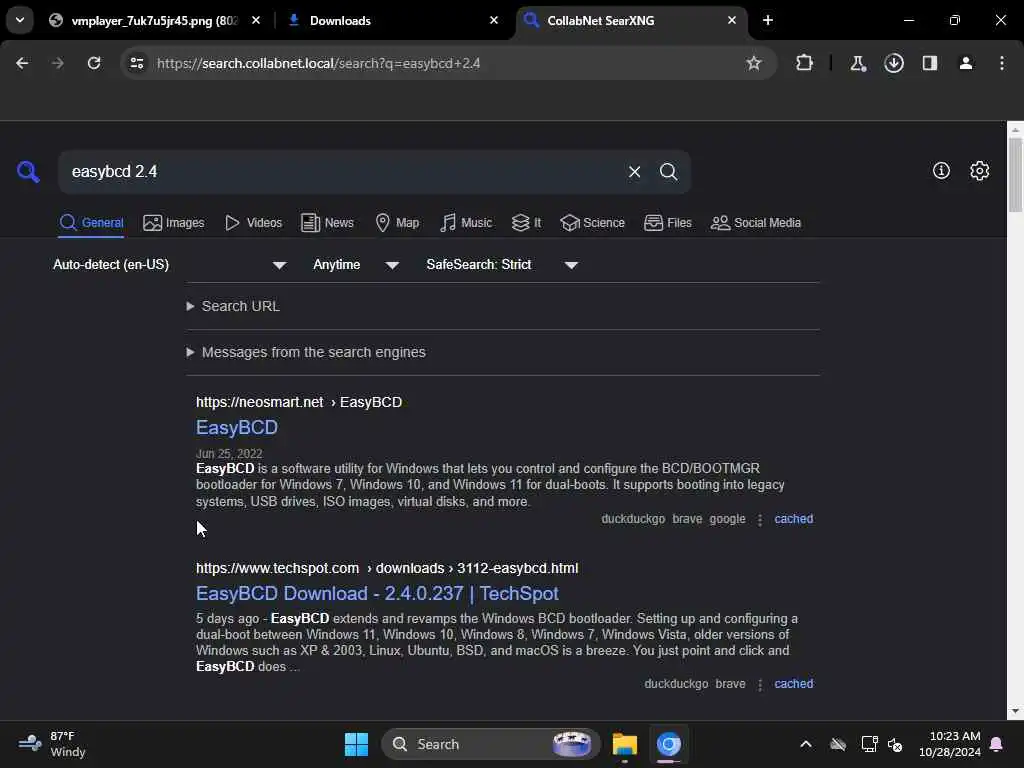Screen dimensions: 1024x768
Task: Select the Social Media search category
Action: [x=756, y=223]
